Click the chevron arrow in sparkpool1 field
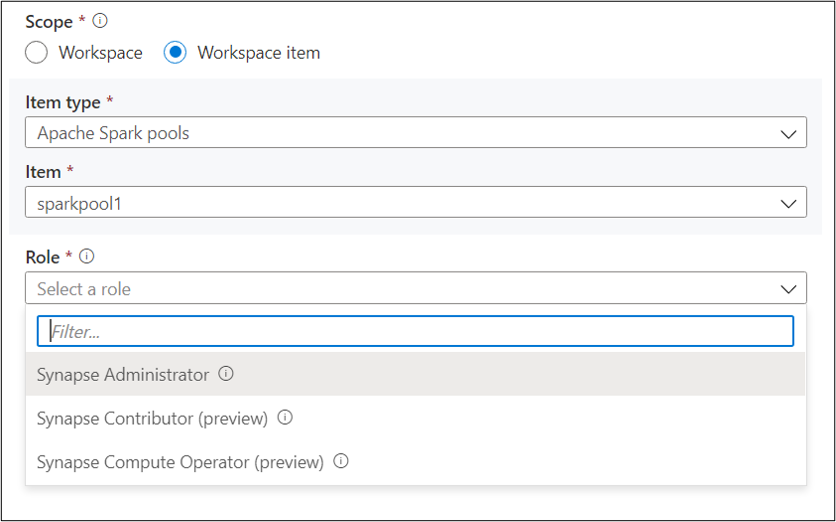 coord(789,203)
